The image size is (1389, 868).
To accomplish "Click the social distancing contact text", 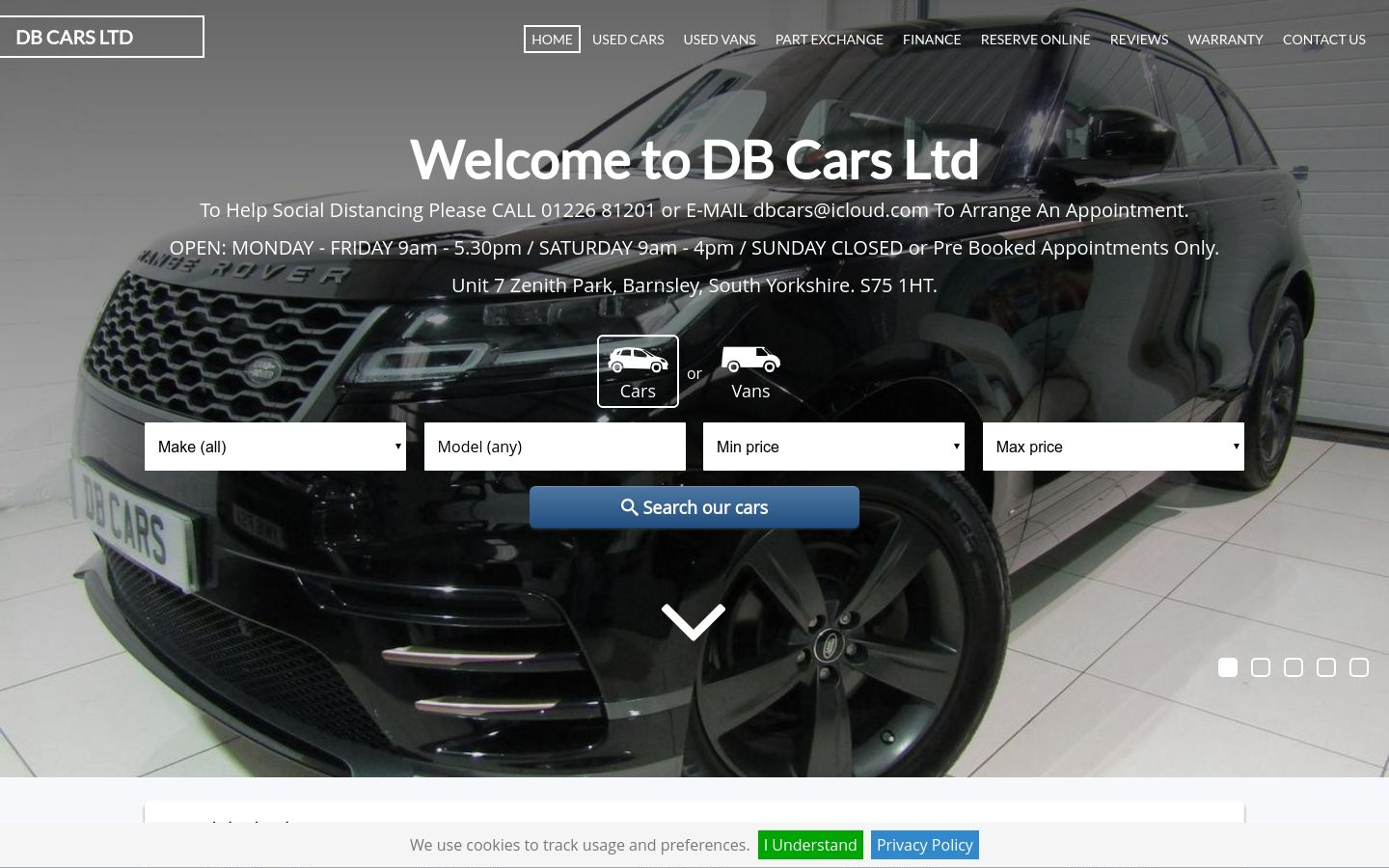I will (694, 210).
